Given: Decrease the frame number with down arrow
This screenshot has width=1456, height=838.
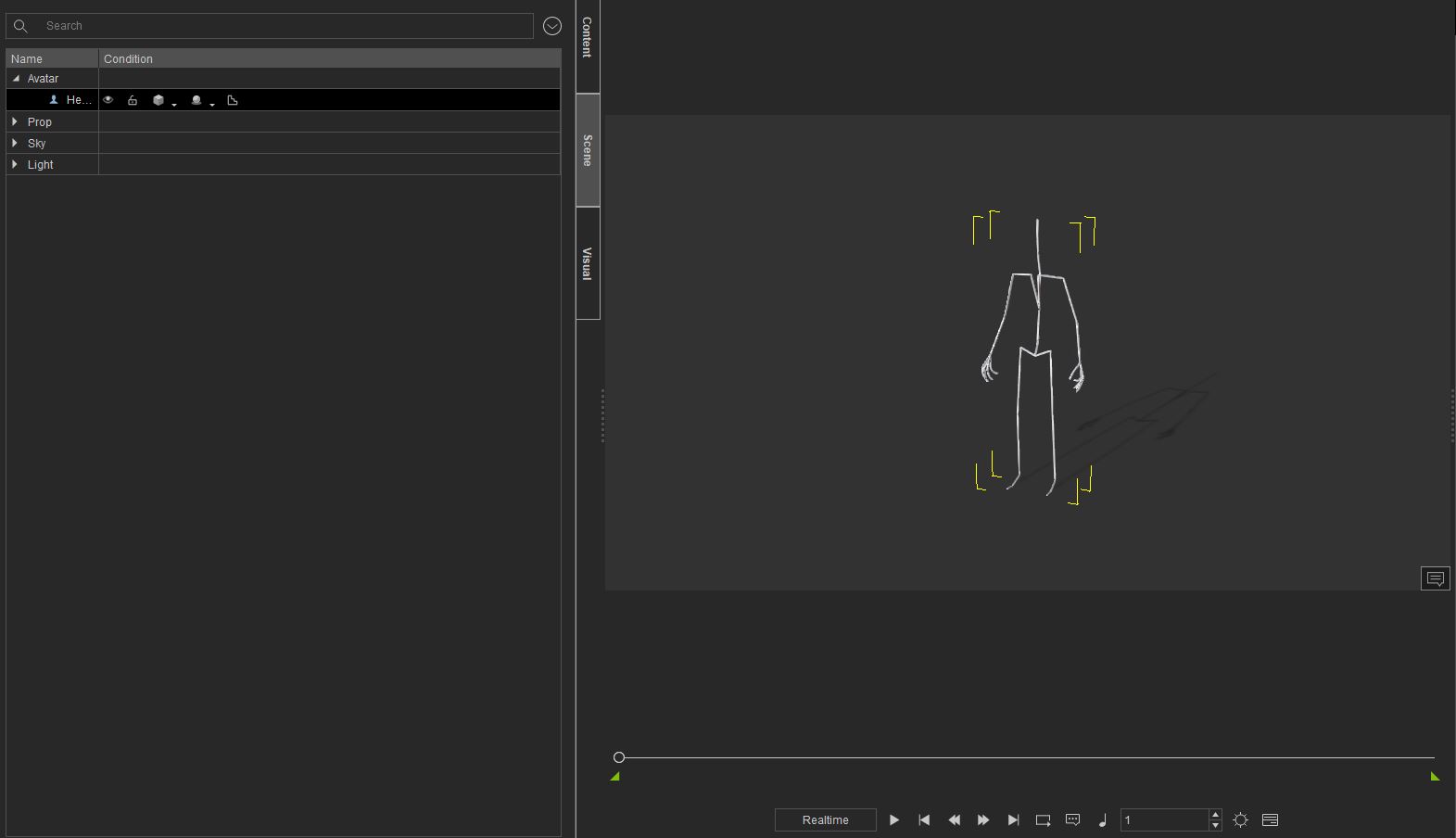Looking at the screenshot, I should tap(1216, 825).
